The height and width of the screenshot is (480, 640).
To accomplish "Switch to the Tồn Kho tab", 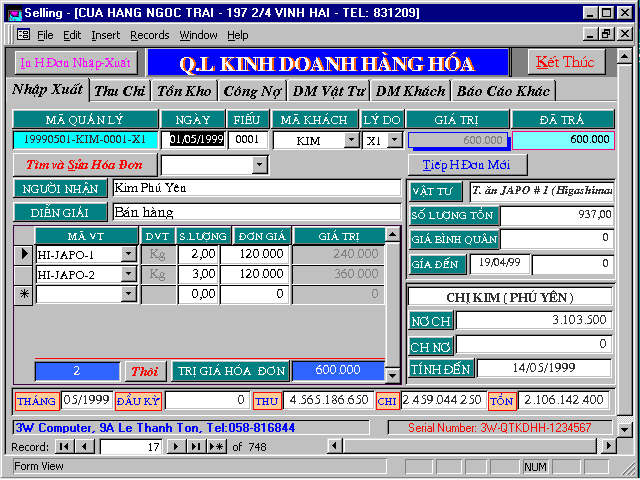I will [184, 91].
